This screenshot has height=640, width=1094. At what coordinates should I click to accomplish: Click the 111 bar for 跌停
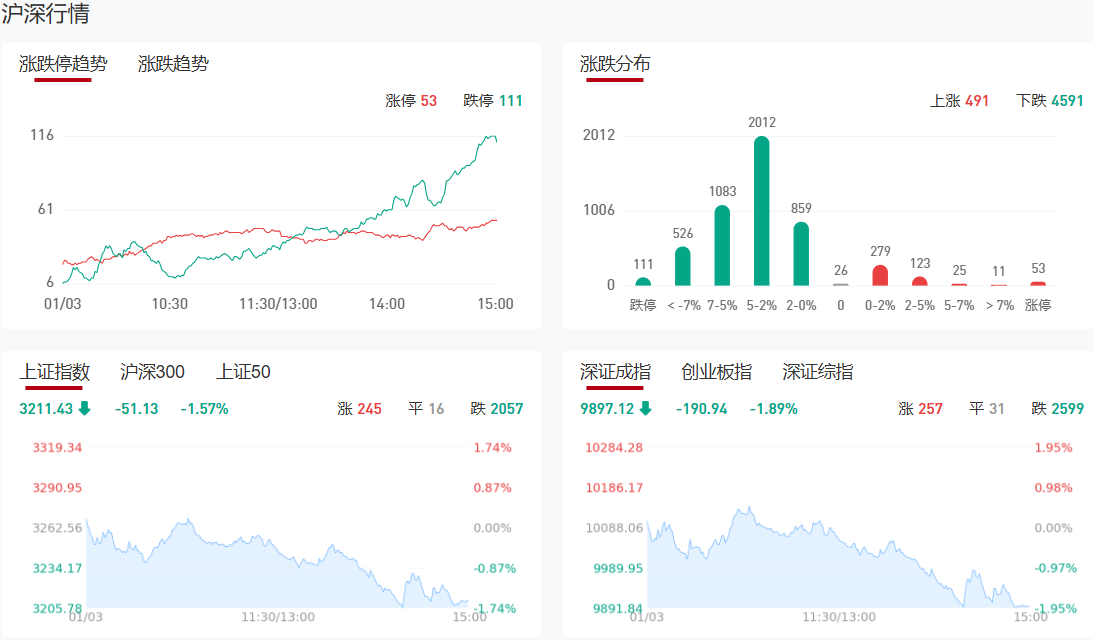click(643, 281)
